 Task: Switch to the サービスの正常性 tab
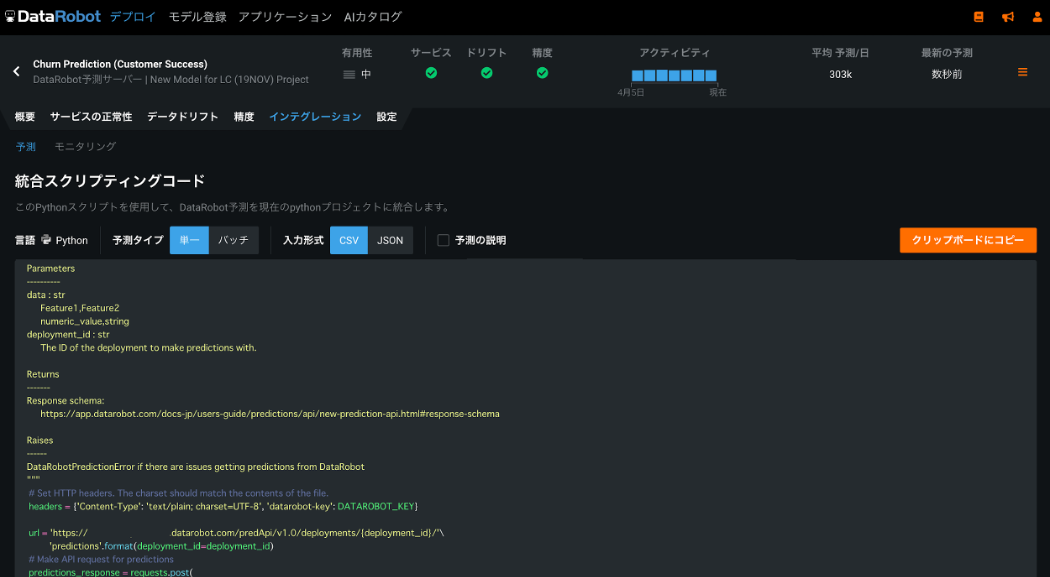tap(91, 116)
